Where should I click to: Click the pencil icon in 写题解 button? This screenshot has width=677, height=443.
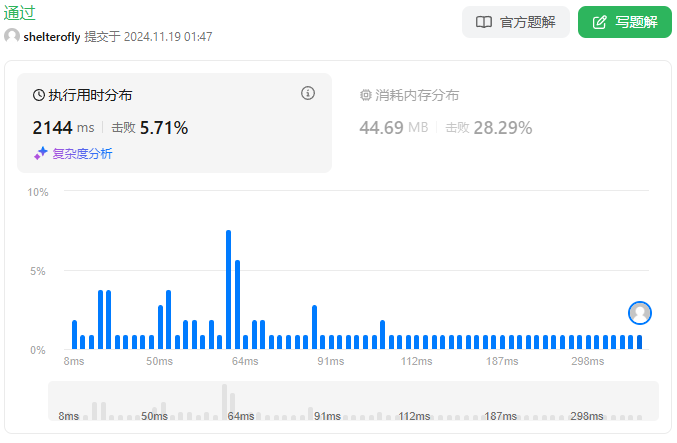pos(600,22)
